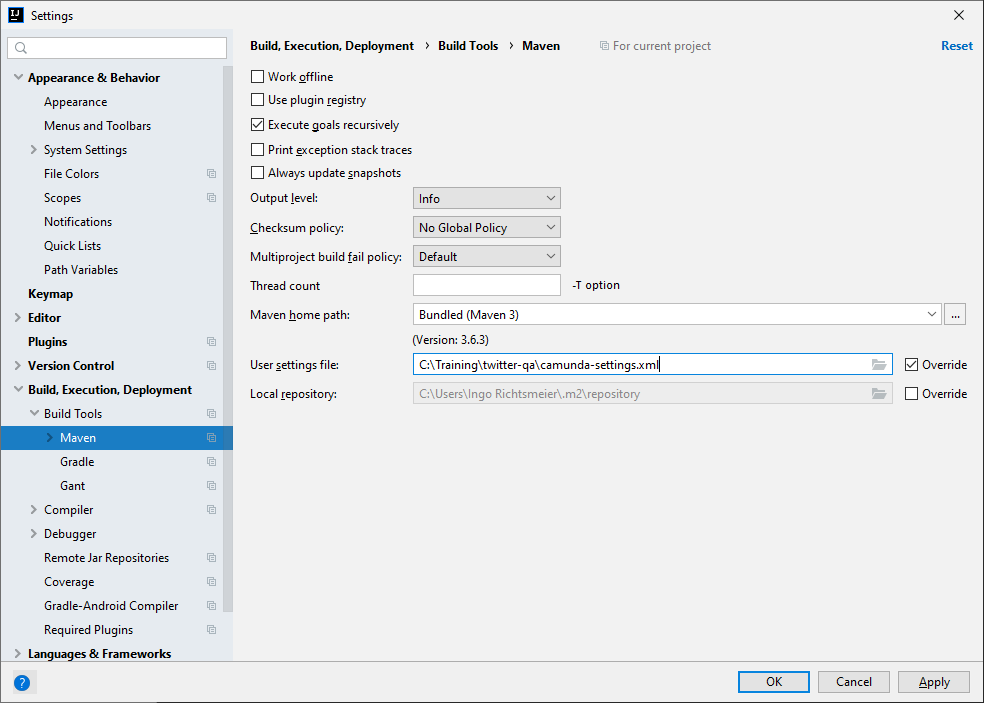The height and width of the screenshot is (703, 984).
Task: Click the project-level icon beside File Colors
Action: pos(211,174)
